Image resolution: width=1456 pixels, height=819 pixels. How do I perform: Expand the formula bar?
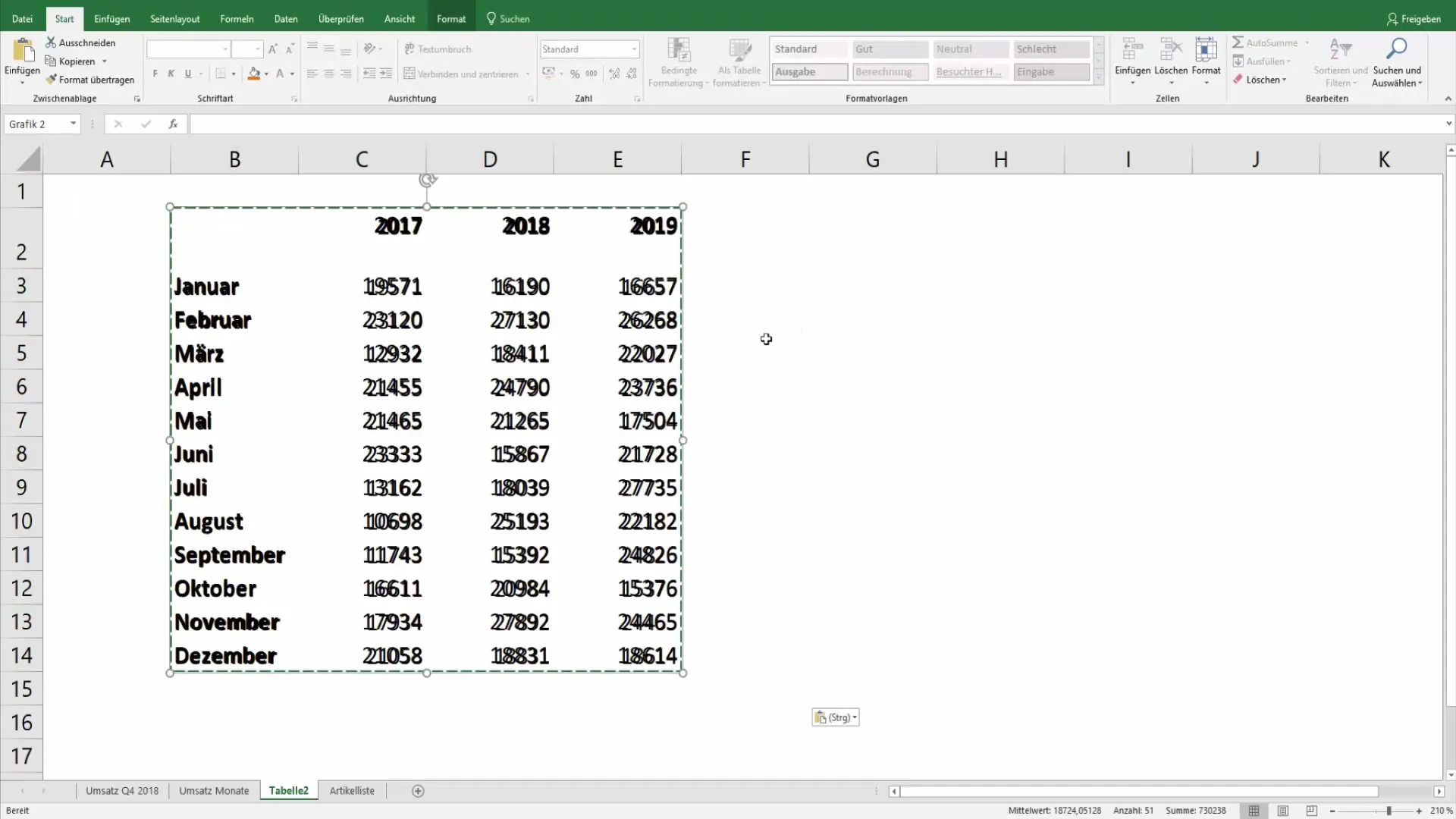point(1448,124)
